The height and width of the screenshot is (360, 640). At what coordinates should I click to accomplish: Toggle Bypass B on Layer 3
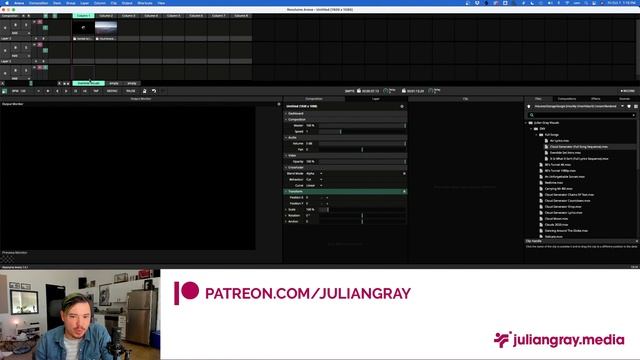[x=16, y=25]
